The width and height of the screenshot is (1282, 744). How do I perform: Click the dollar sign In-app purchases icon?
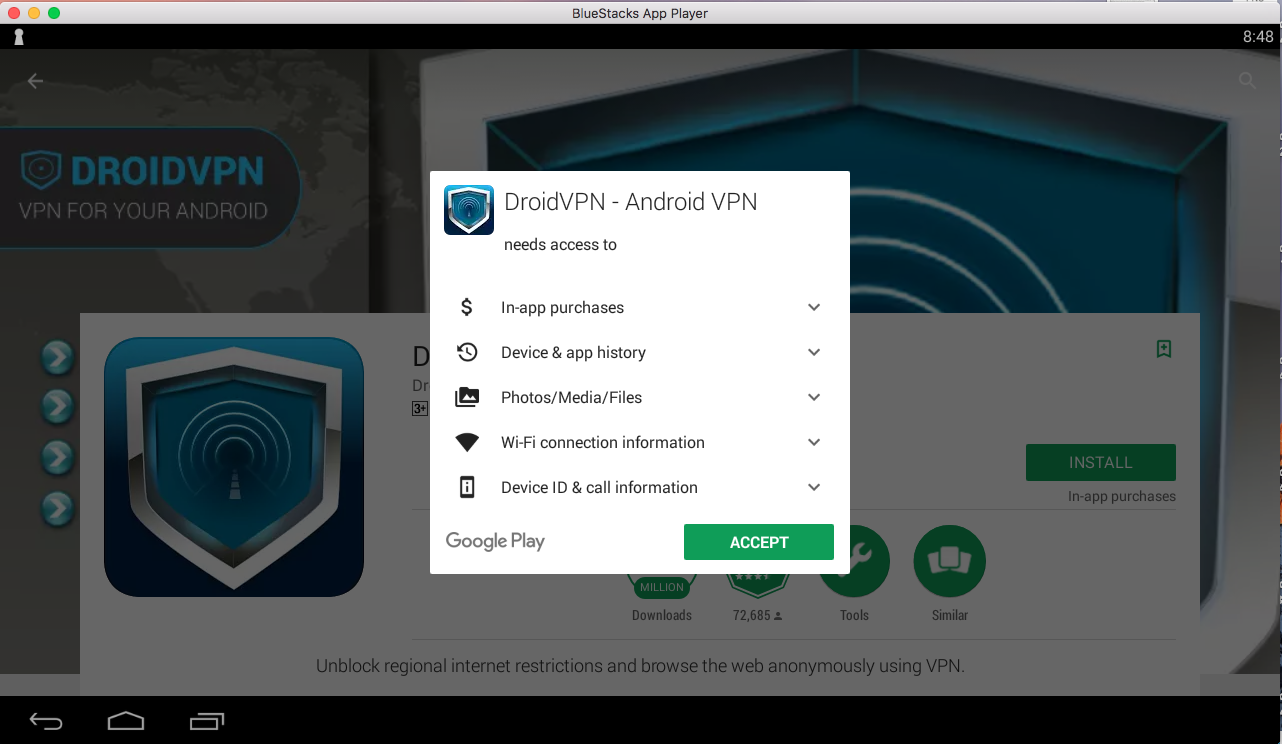pyautogui.click(x=467, y=307)
